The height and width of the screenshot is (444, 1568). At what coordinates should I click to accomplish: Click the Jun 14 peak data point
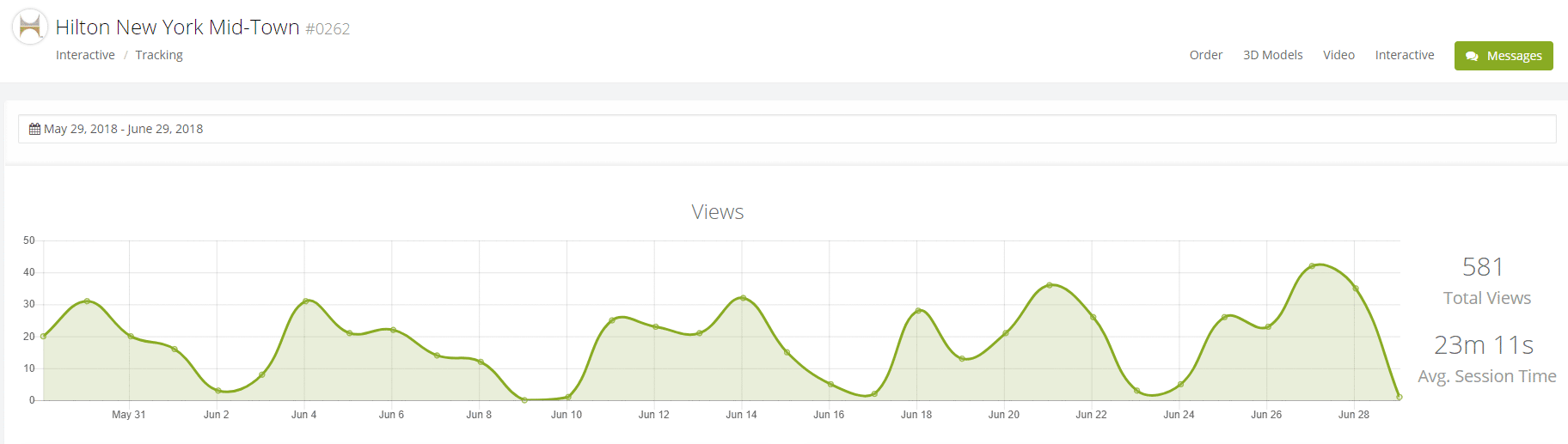pyautogui.click(x=743, y=298)
